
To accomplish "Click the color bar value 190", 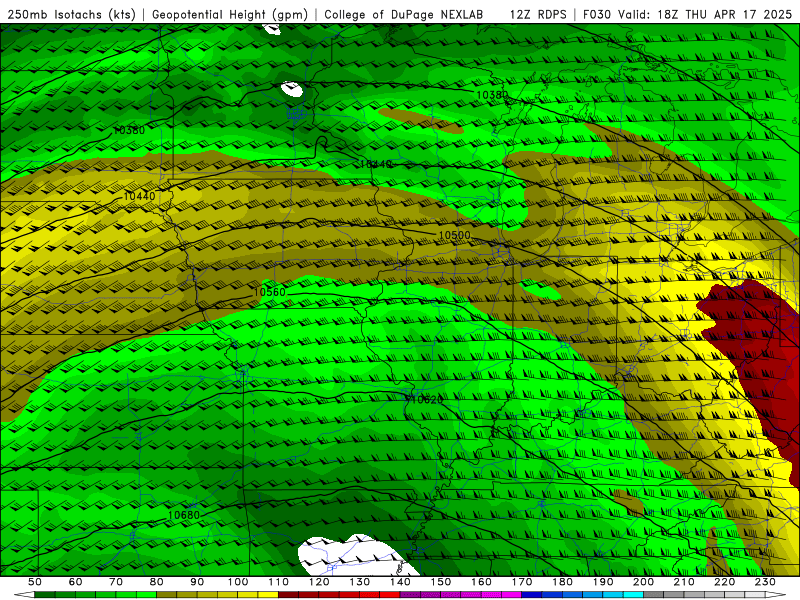I will tap(603, 582).
